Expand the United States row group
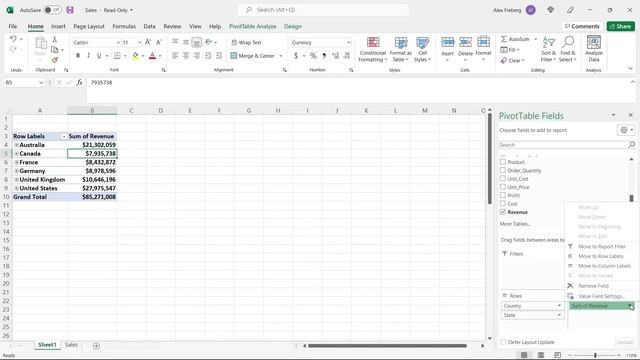 point(16,188)
